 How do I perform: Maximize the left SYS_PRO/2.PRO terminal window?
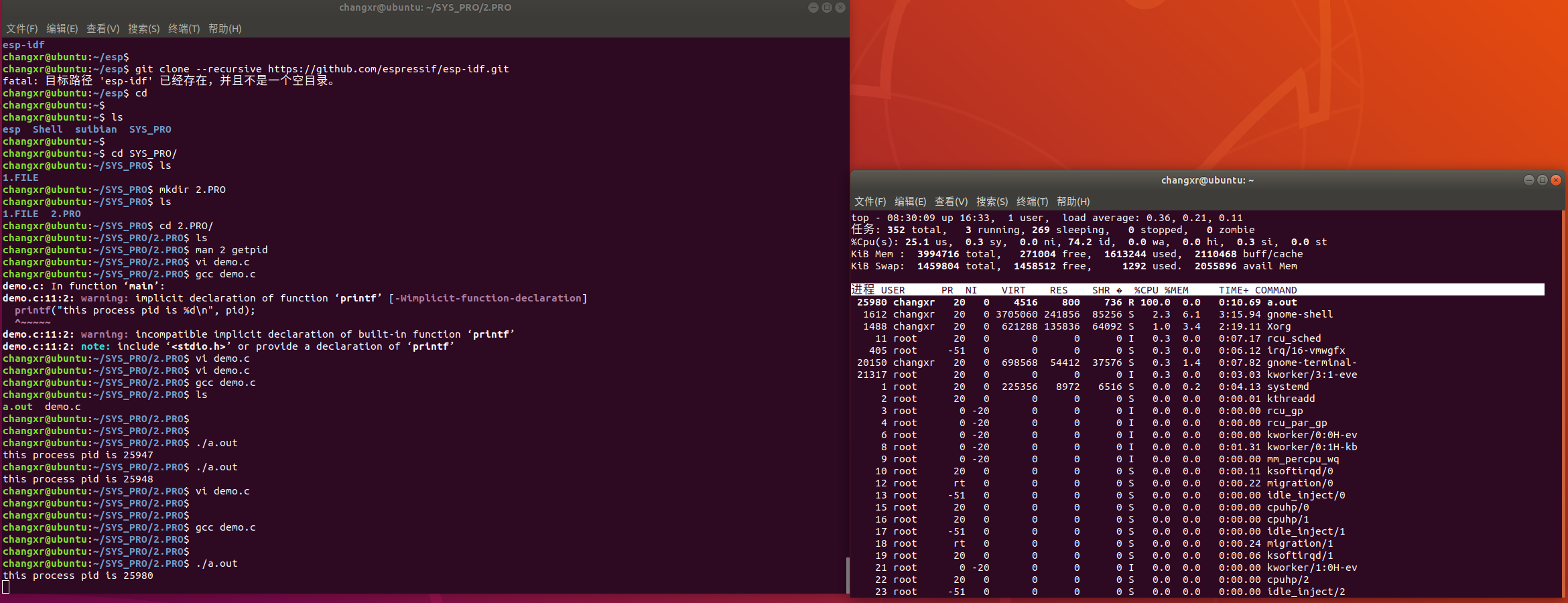(827, 7)
